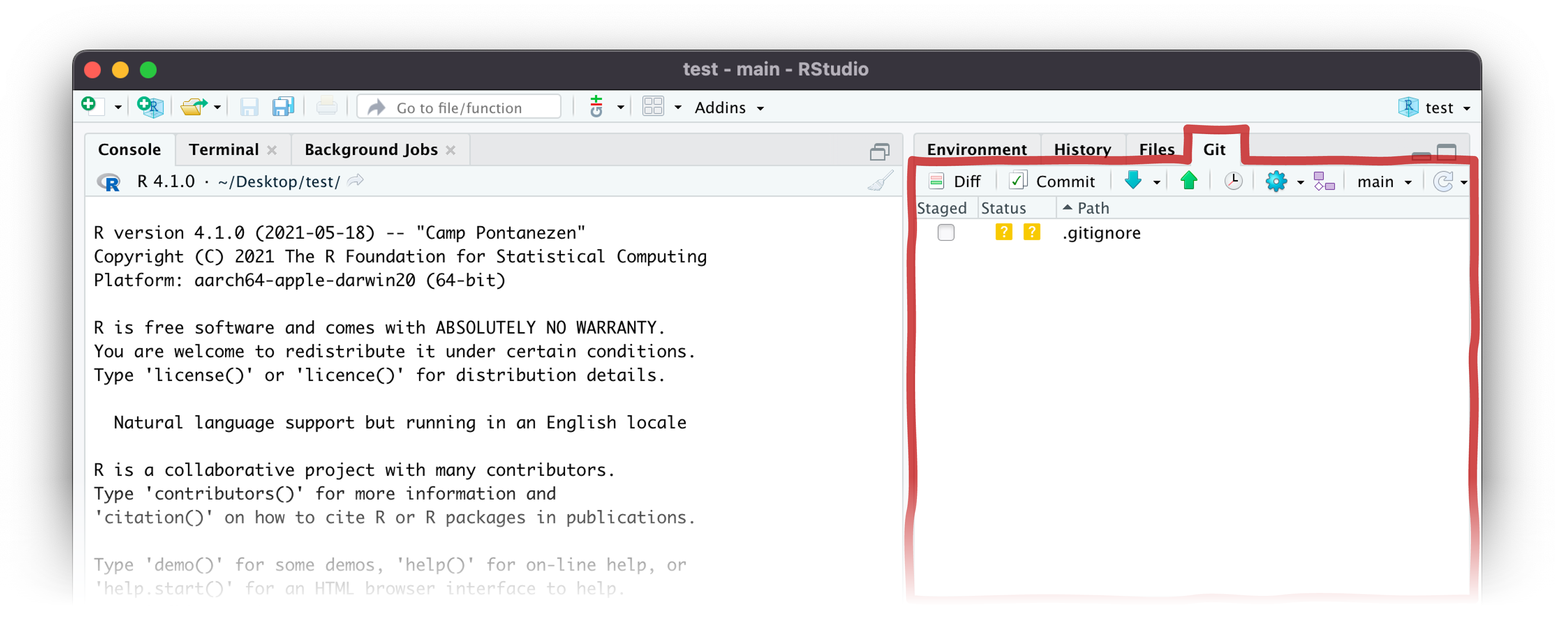The width and height of the screenshot is (1568, 636).
Task: Close the Terminal tab
Action: [x=272, y=150]
